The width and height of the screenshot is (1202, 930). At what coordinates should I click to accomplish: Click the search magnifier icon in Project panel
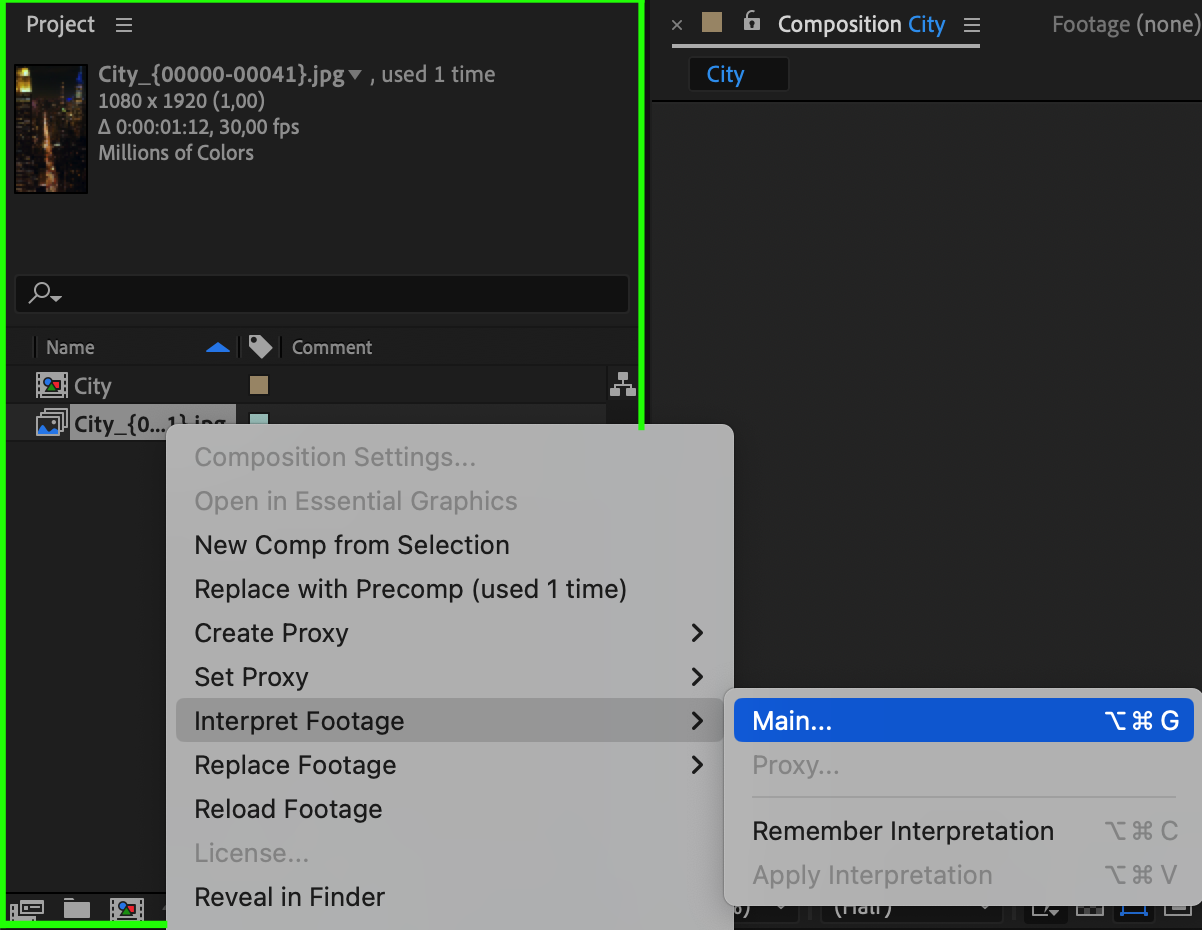[x=44, y=294]
